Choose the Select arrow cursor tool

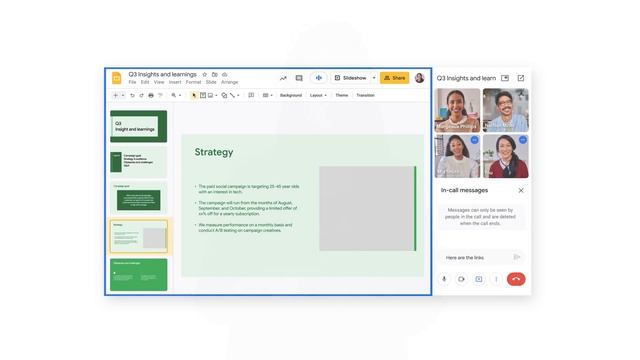coord(194,95)
